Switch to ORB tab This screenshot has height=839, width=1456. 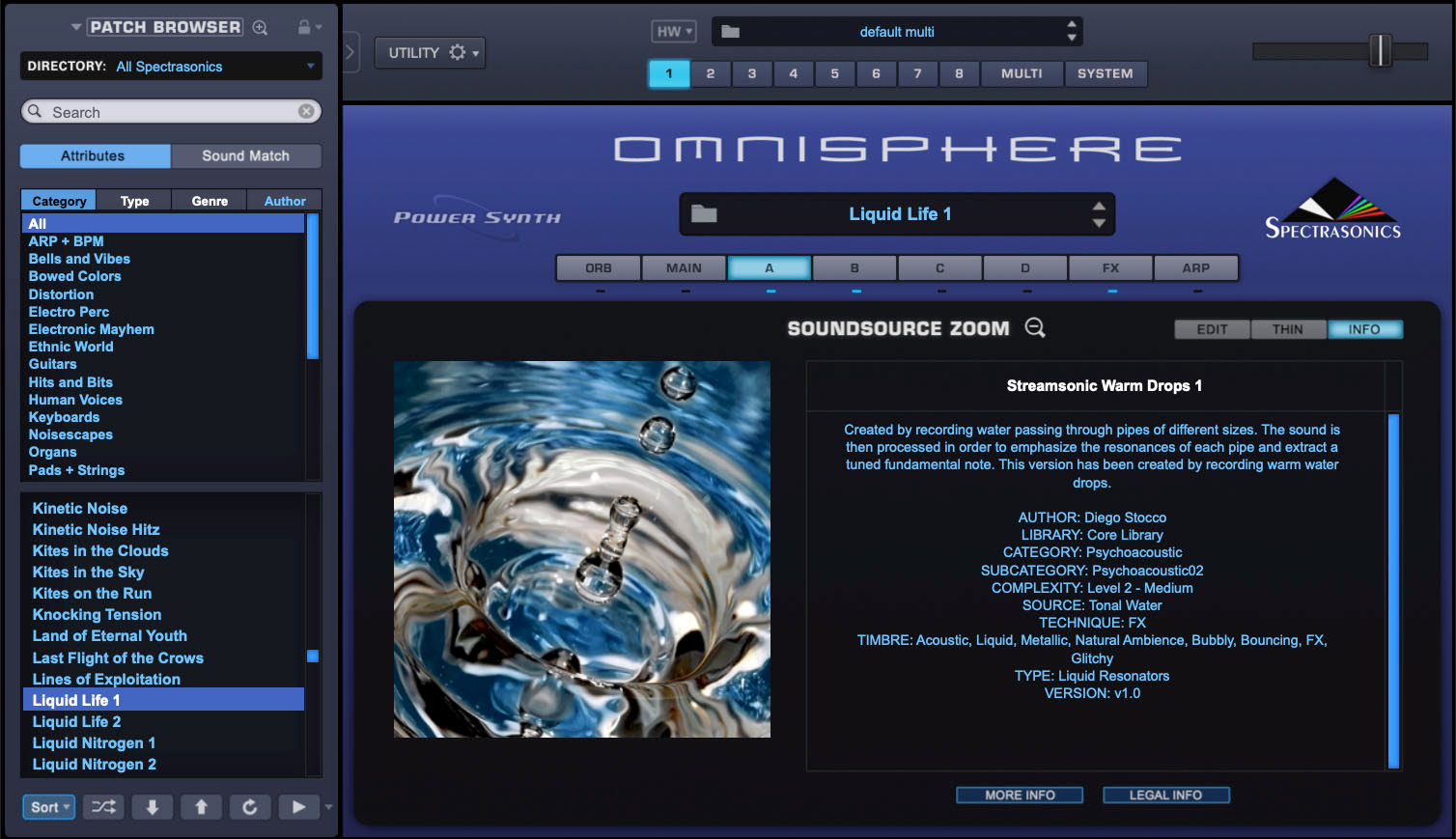click(x=599, y=267)
